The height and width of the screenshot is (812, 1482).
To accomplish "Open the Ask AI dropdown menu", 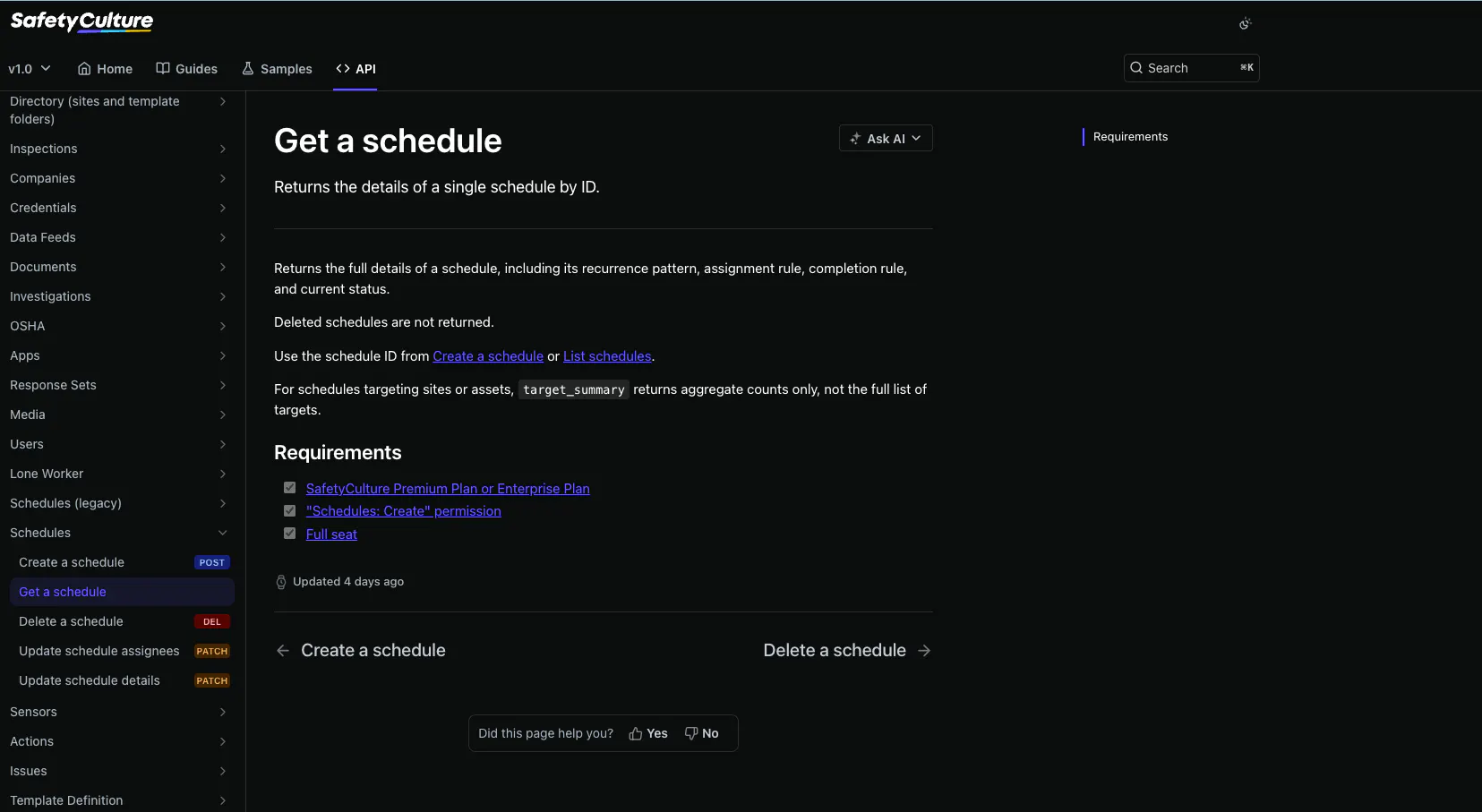I will tap(886, 139).
